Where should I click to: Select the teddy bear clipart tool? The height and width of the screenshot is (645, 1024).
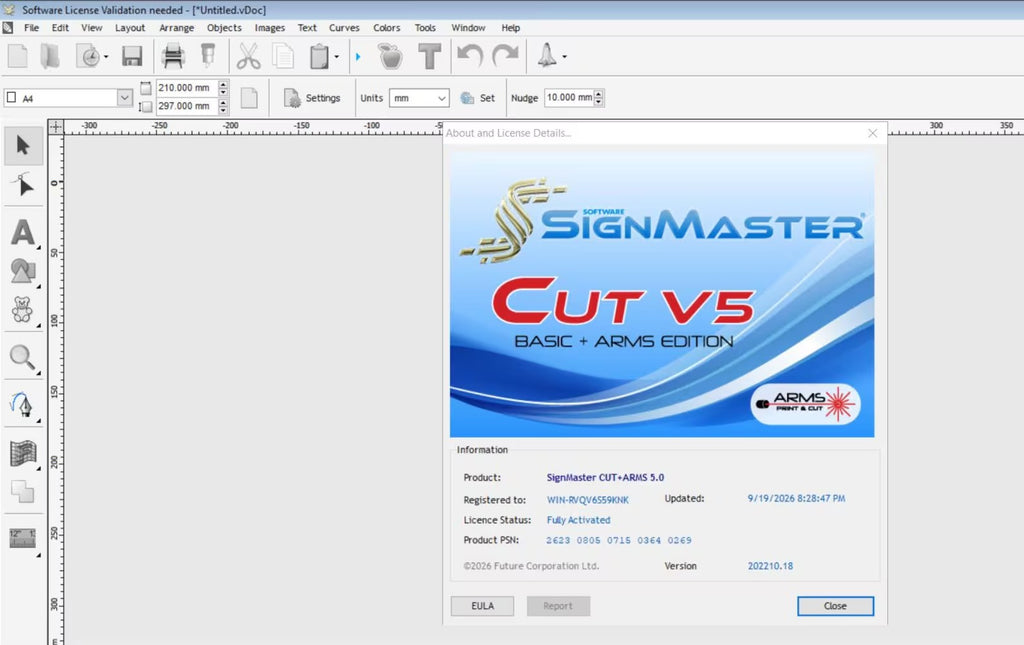point(24,309)
